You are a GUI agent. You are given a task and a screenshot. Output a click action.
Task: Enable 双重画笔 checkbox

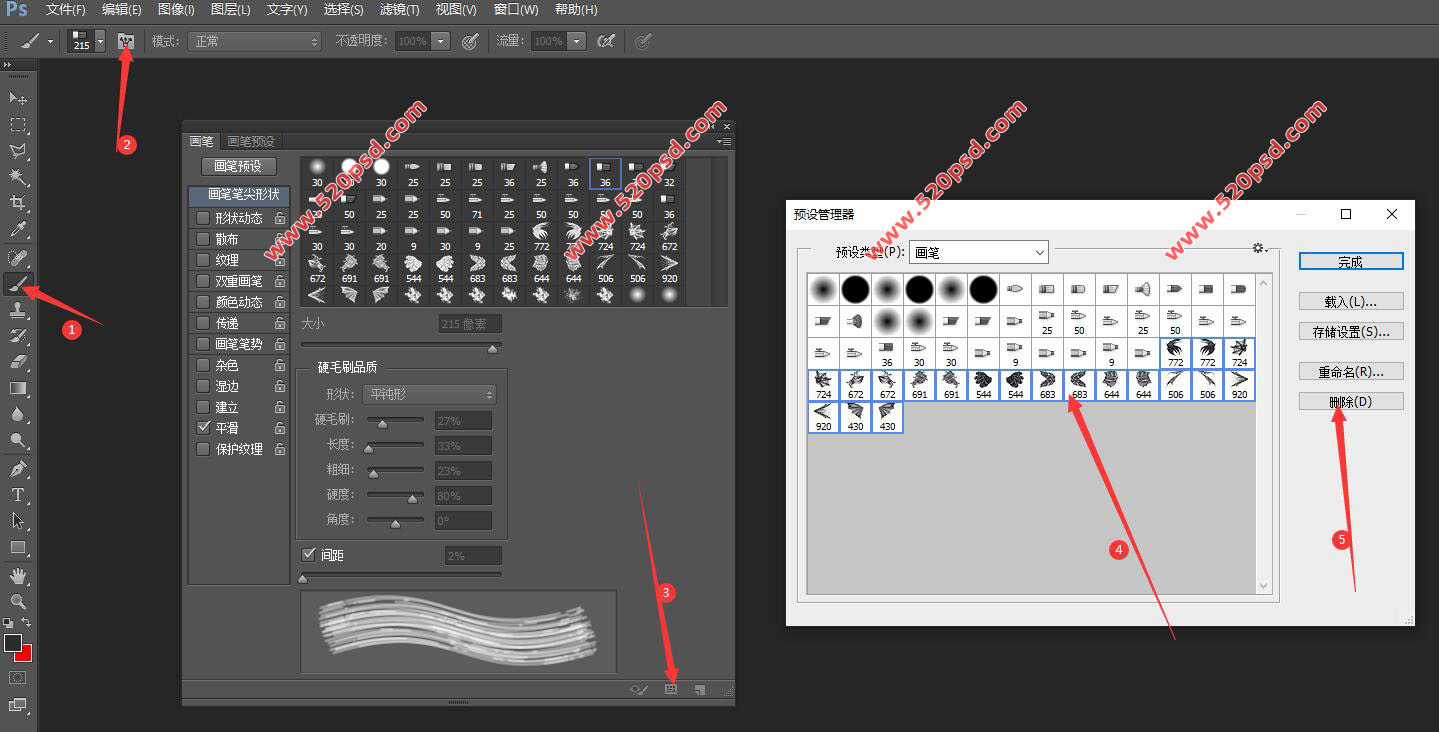[x=203, y=281]
